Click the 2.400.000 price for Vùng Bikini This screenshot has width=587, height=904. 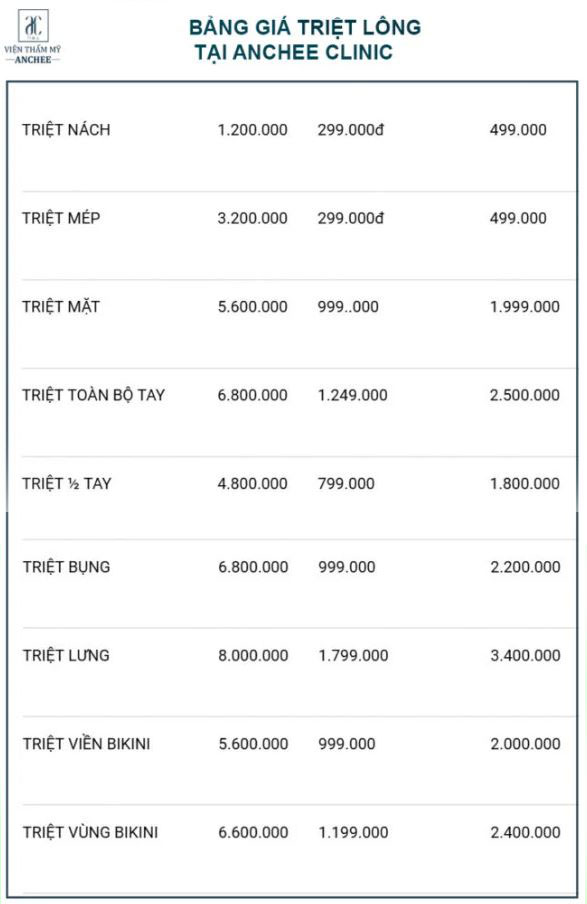525,832
